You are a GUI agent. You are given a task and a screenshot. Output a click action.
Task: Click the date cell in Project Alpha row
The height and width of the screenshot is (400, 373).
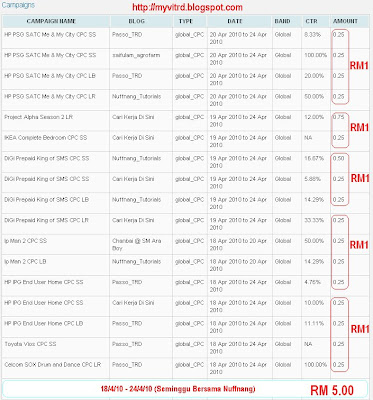238,121
